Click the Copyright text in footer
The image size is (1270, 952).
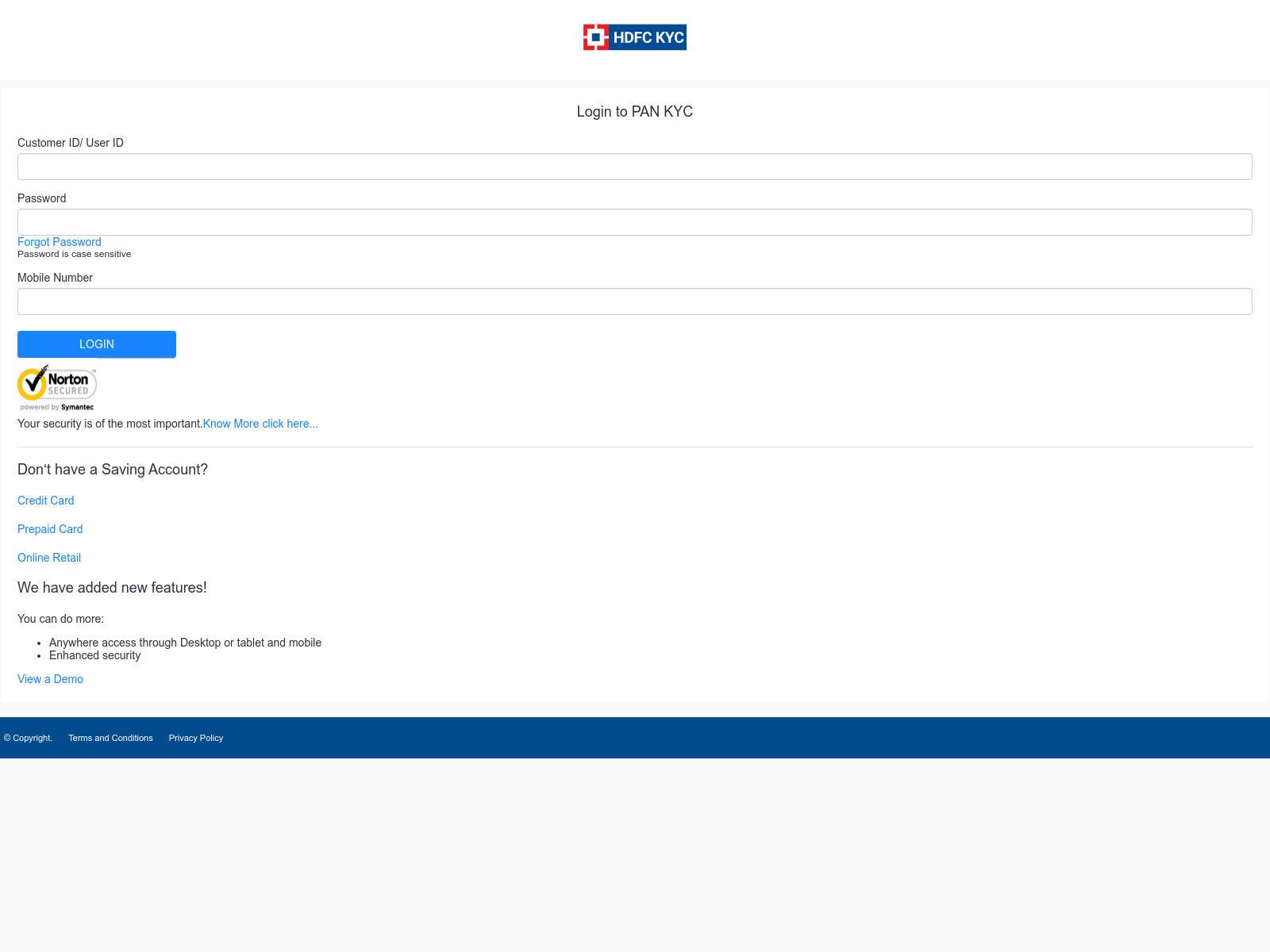pyautogui.click(x=28, y=738)
